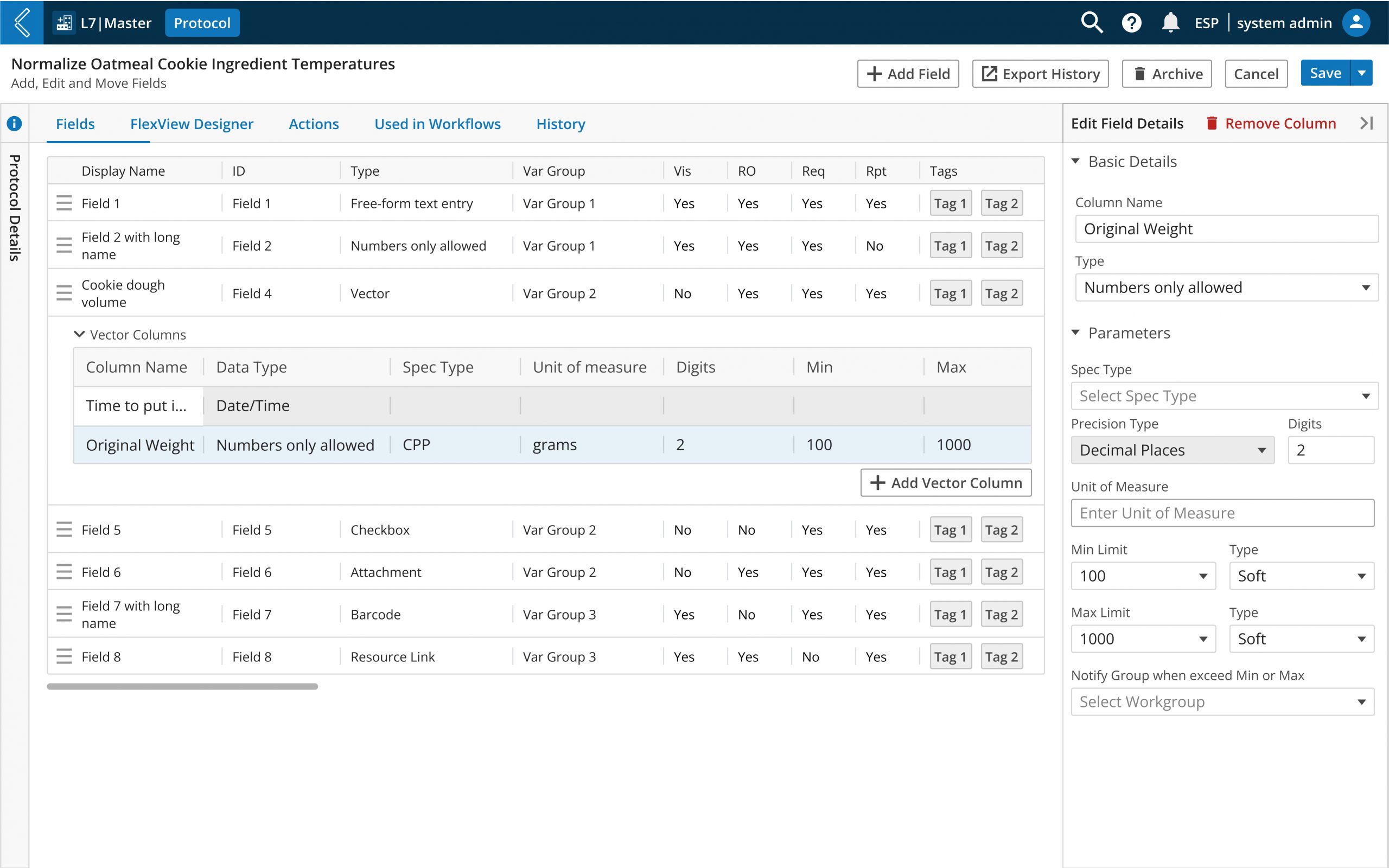Open the Save button dropdown arrow
Viewport: 1389px width, 868px height.
point(1361,73)
